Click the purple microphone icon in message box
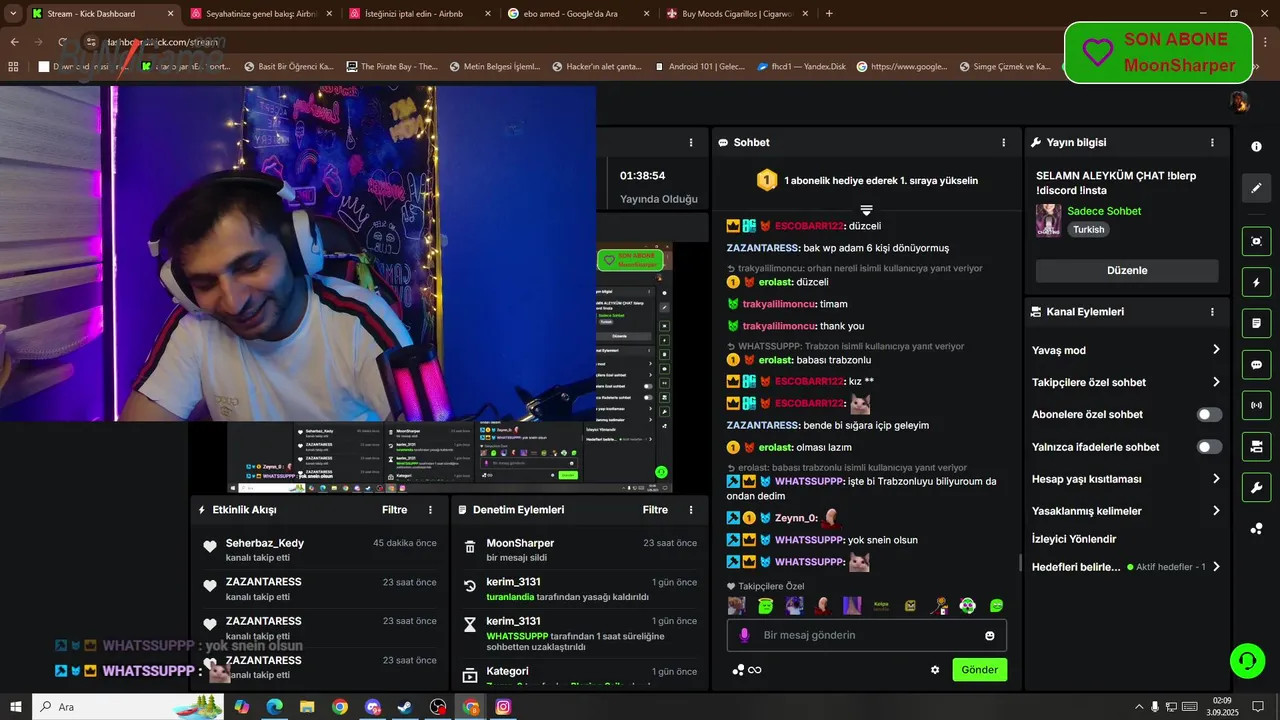The height and width of the screenshot is (720, 1280). pos(744,635)
